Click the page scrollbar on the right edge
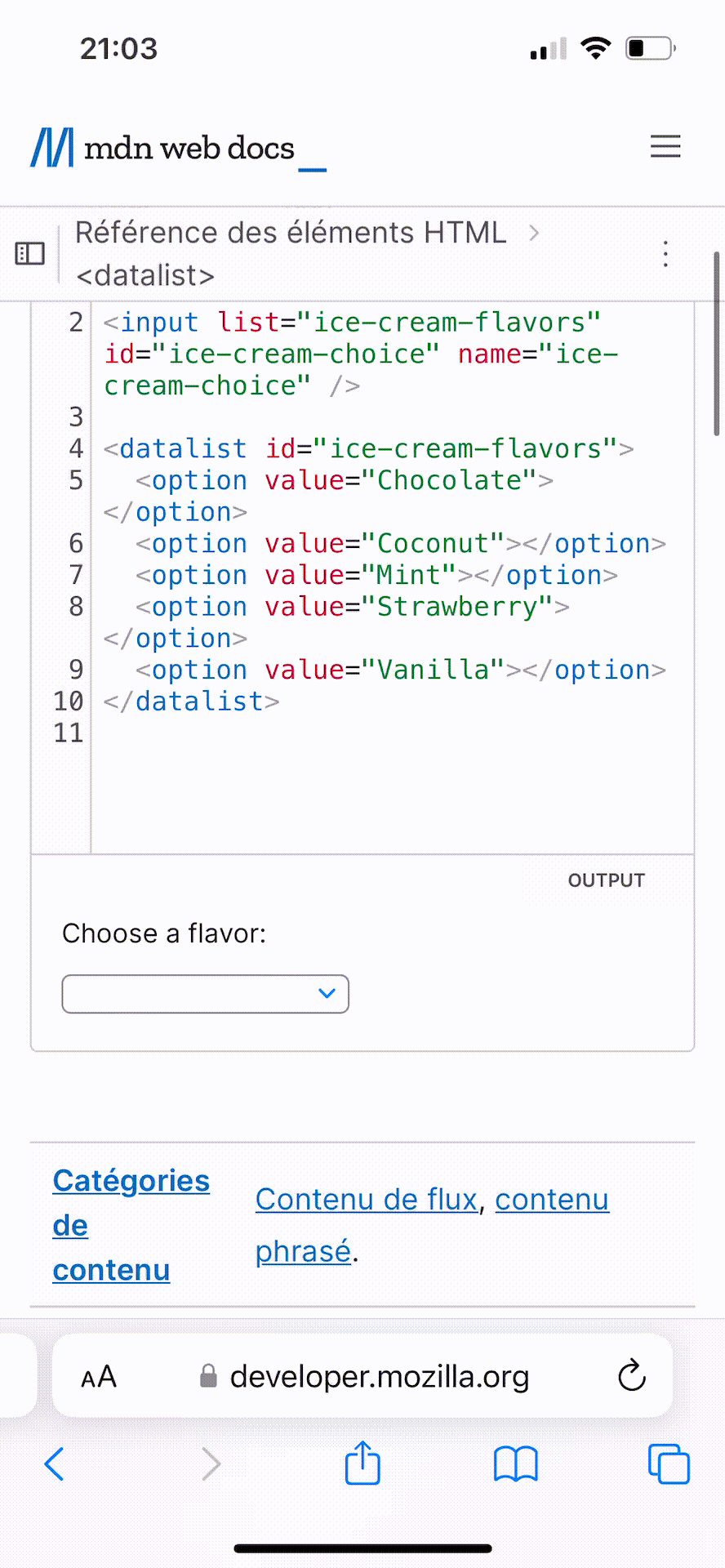Image resolution: width=725 pixels, height=1568 pixels. pyautogui.click(x=716, y=343)
